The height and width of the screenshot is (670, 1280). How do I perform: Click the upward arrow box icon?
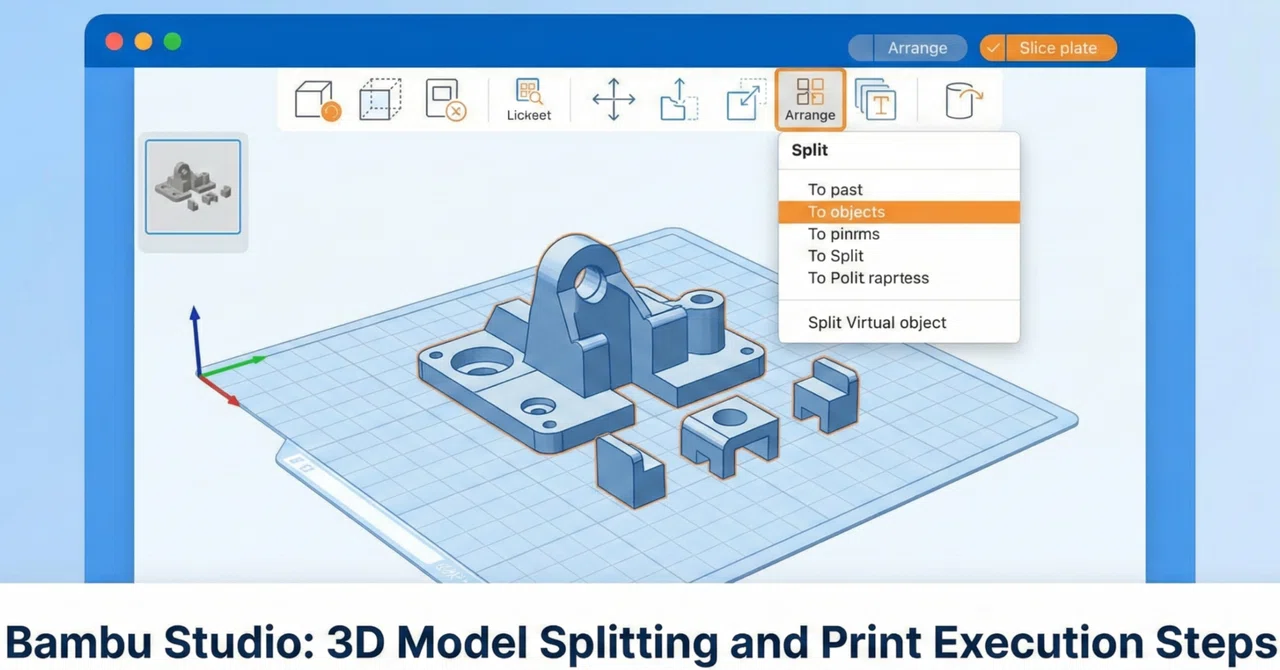point(678,100)
